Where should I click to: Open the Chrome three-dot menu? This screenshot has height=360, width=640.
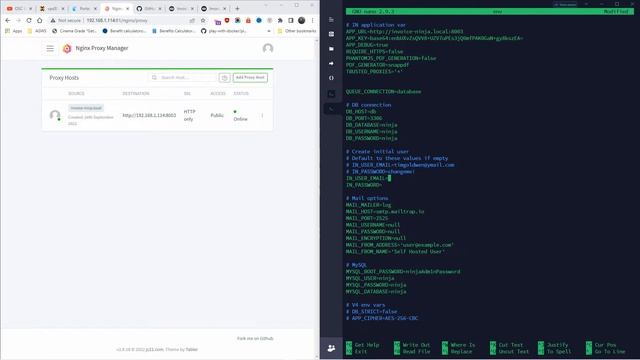[x=313, y=20]
